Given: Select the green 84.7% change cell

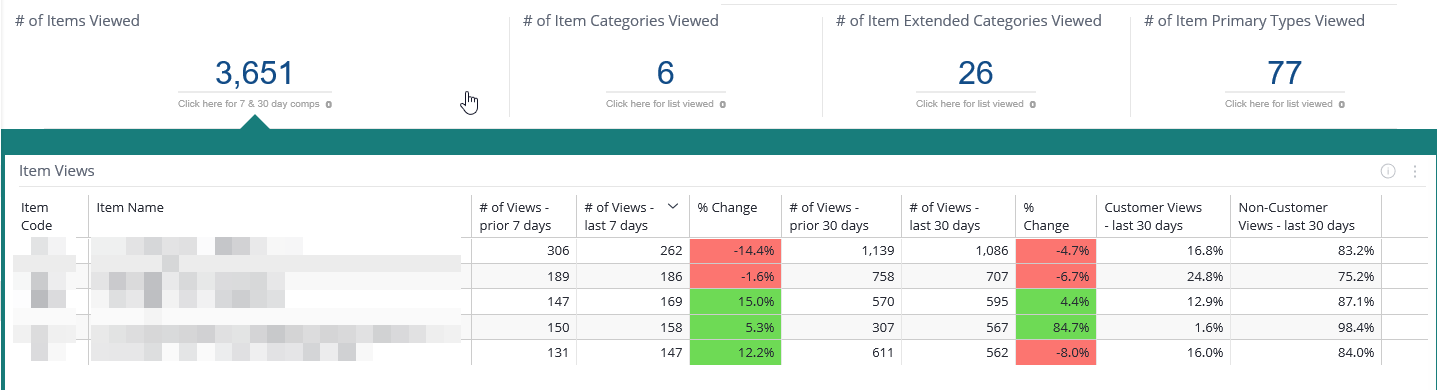Looking at the screenshot, I should pyautogui.click(x=1055, y=327).
